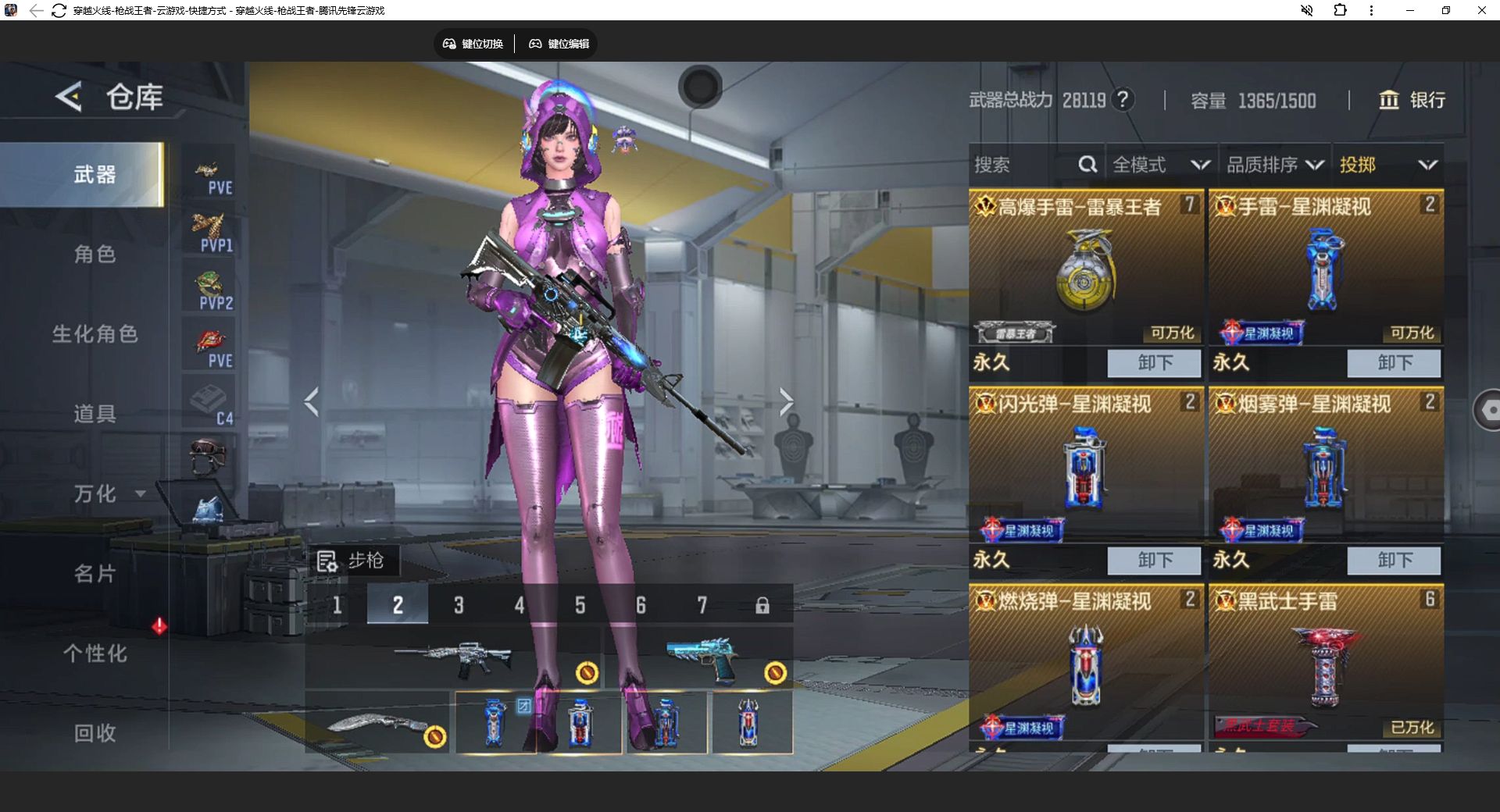Select the first equipped grenade slot
The height and width of the screenshot is (812, 1500).
click(x=496, y=723)
